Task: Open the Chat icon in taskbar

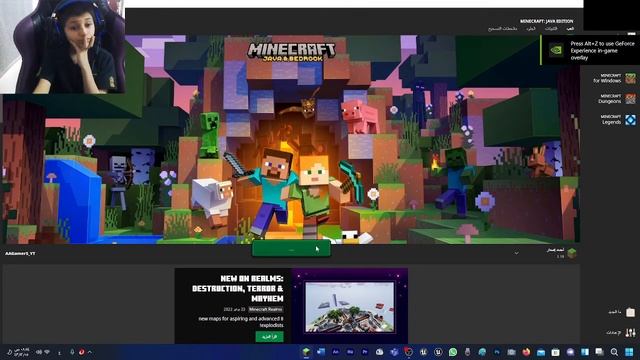Action: click(x=570, y=352)
